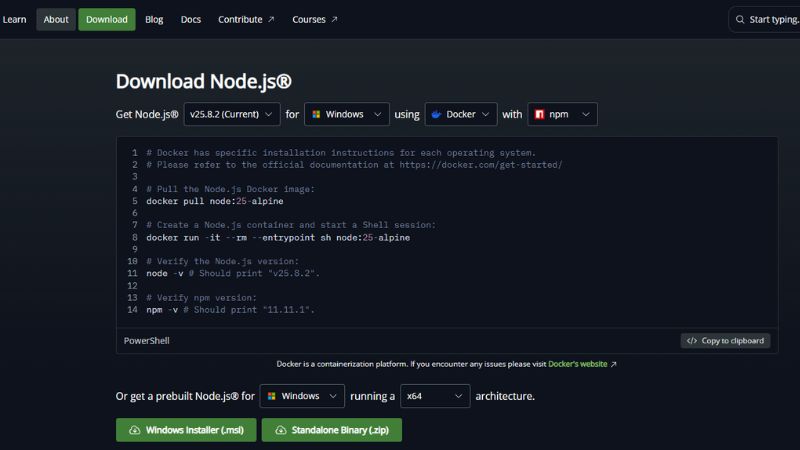The height and width of the screenshot is (450, 800).
Task: Open the Learn nav item
Action: pyautogui.click(x=14, y=19)
